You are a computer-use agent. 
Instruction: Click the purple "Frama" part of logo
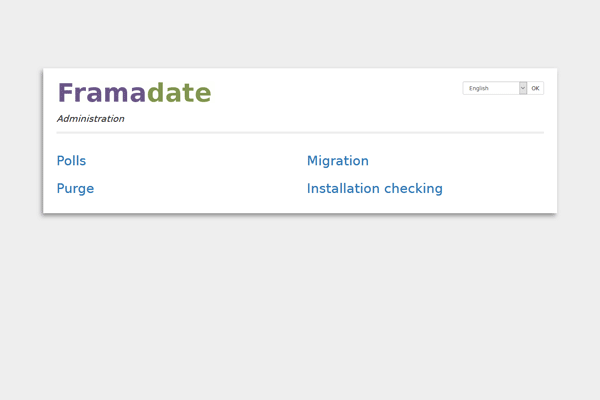click(x=101, y=93)
